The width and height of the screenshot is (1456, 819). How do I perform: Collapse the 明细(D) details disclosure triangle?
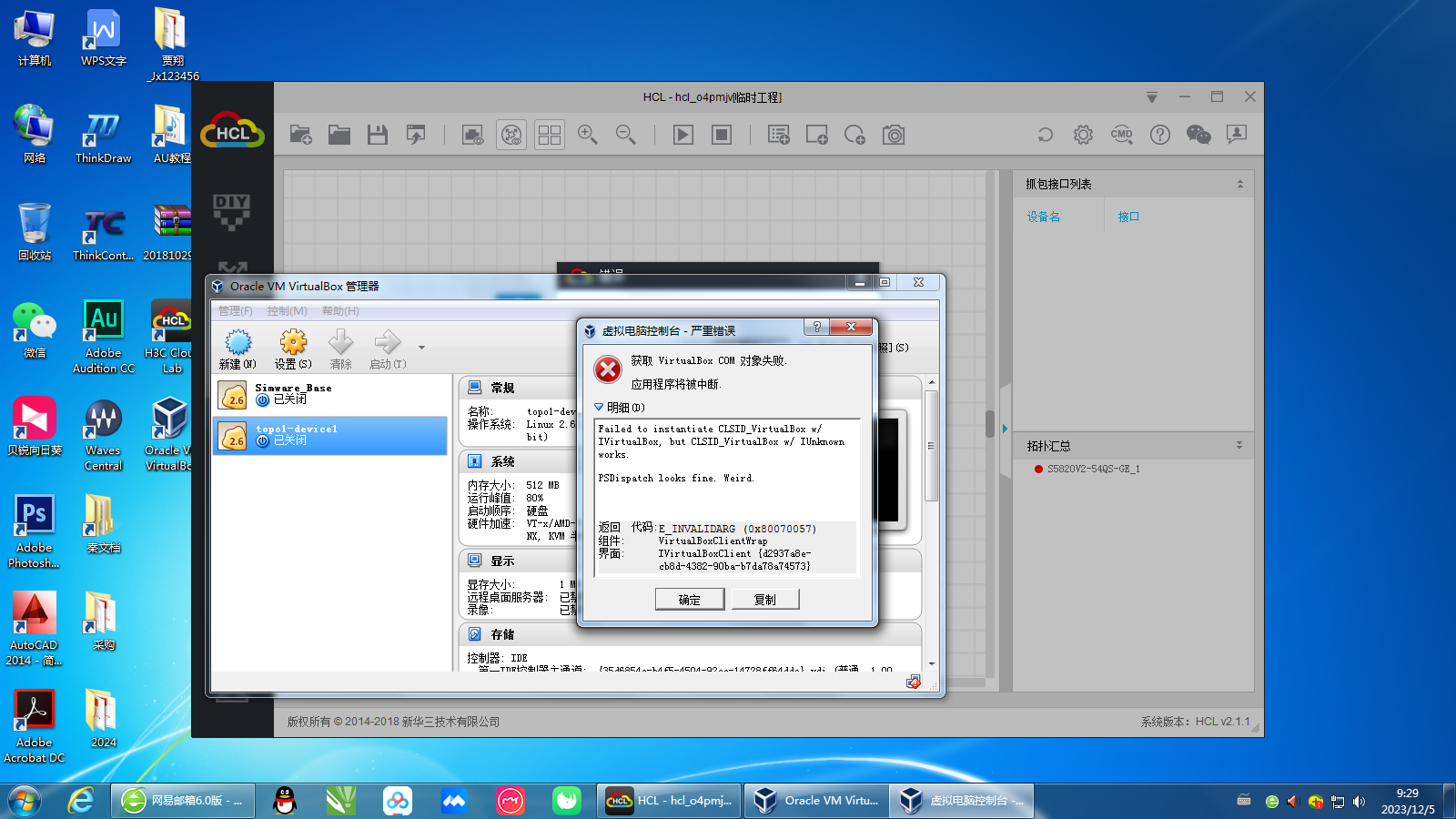coord(599,408)
